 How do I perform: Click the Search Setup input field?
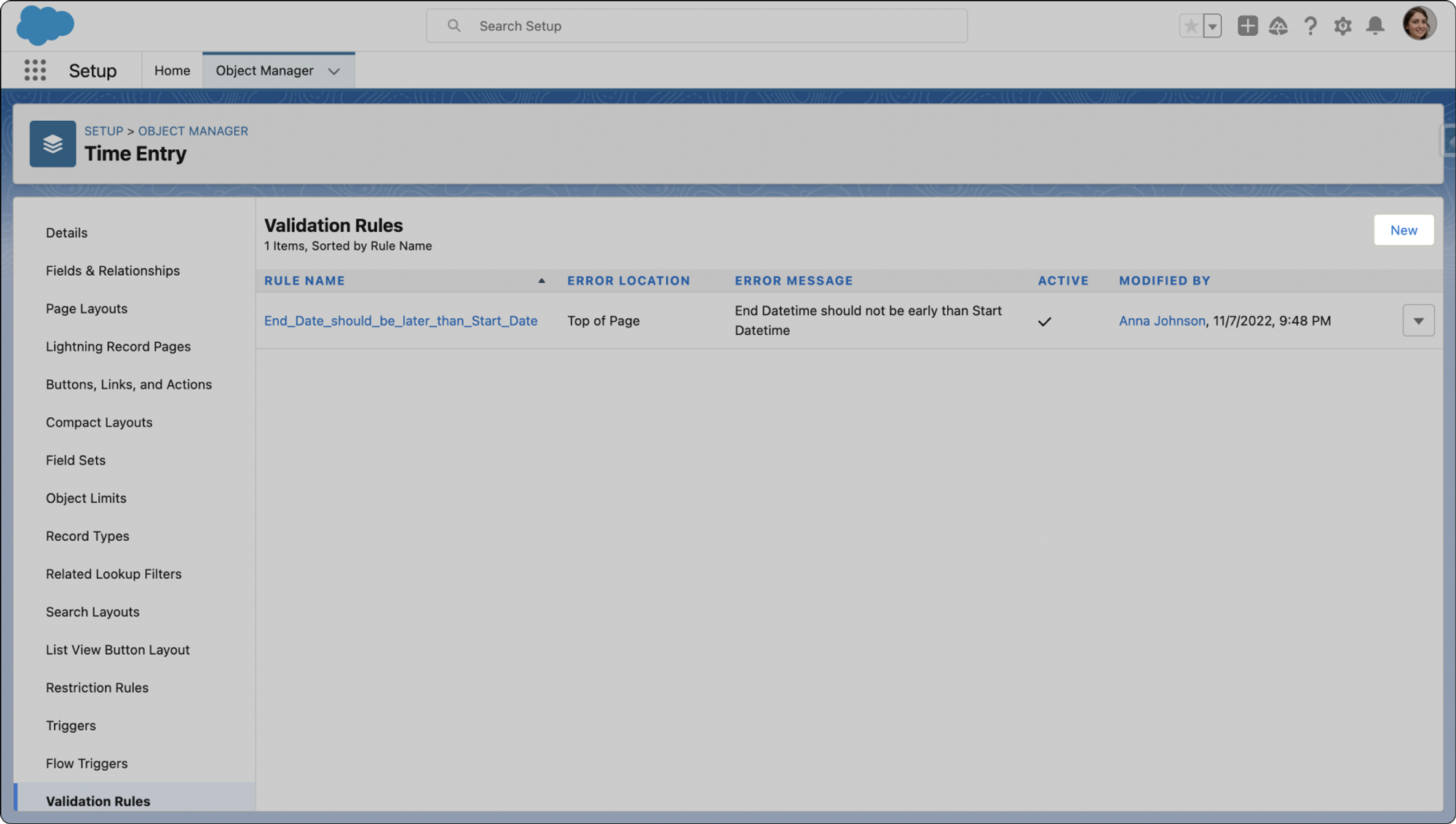coord(697,26)
